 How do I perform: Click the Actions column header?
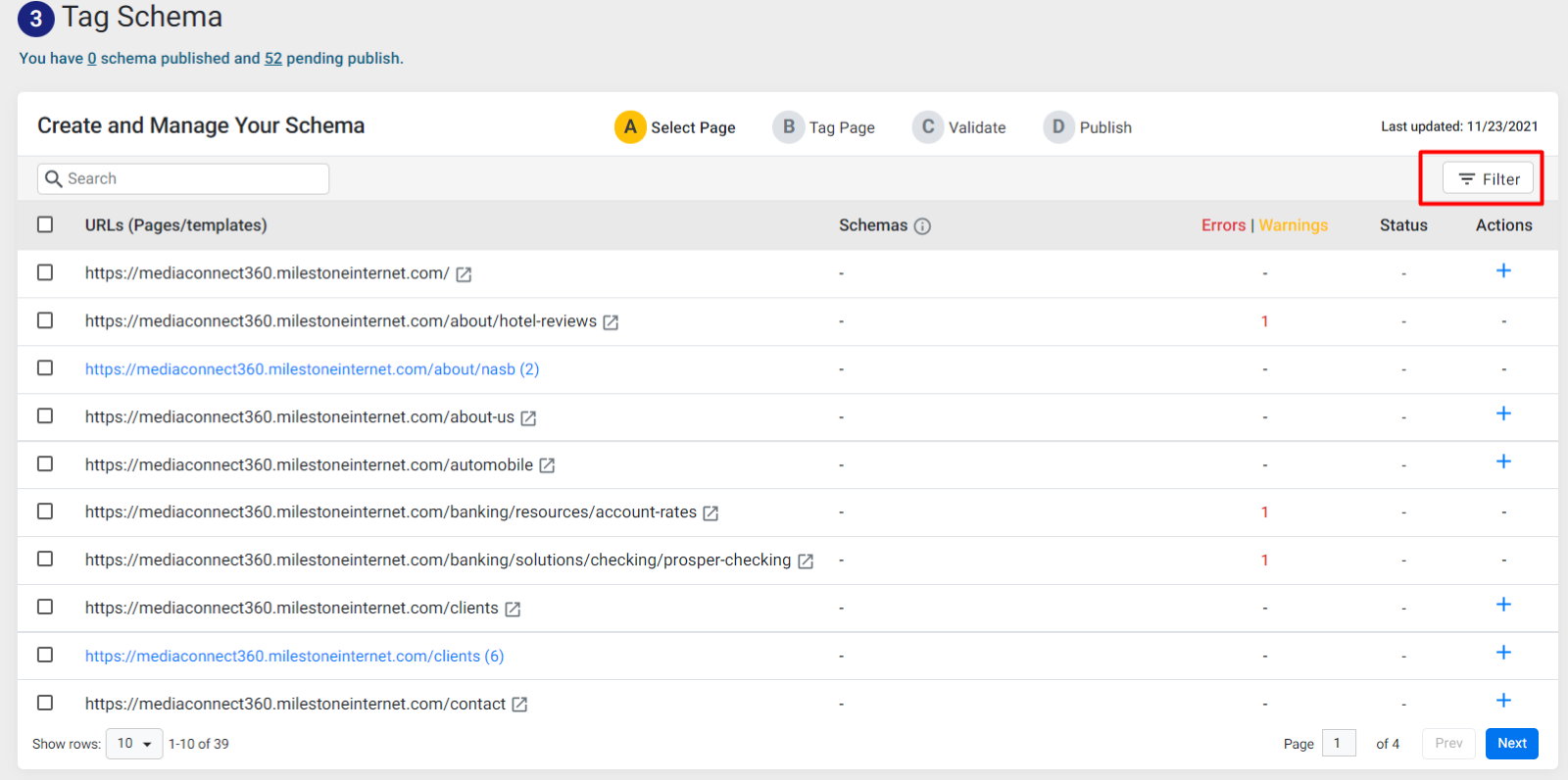pos(1503,225)
